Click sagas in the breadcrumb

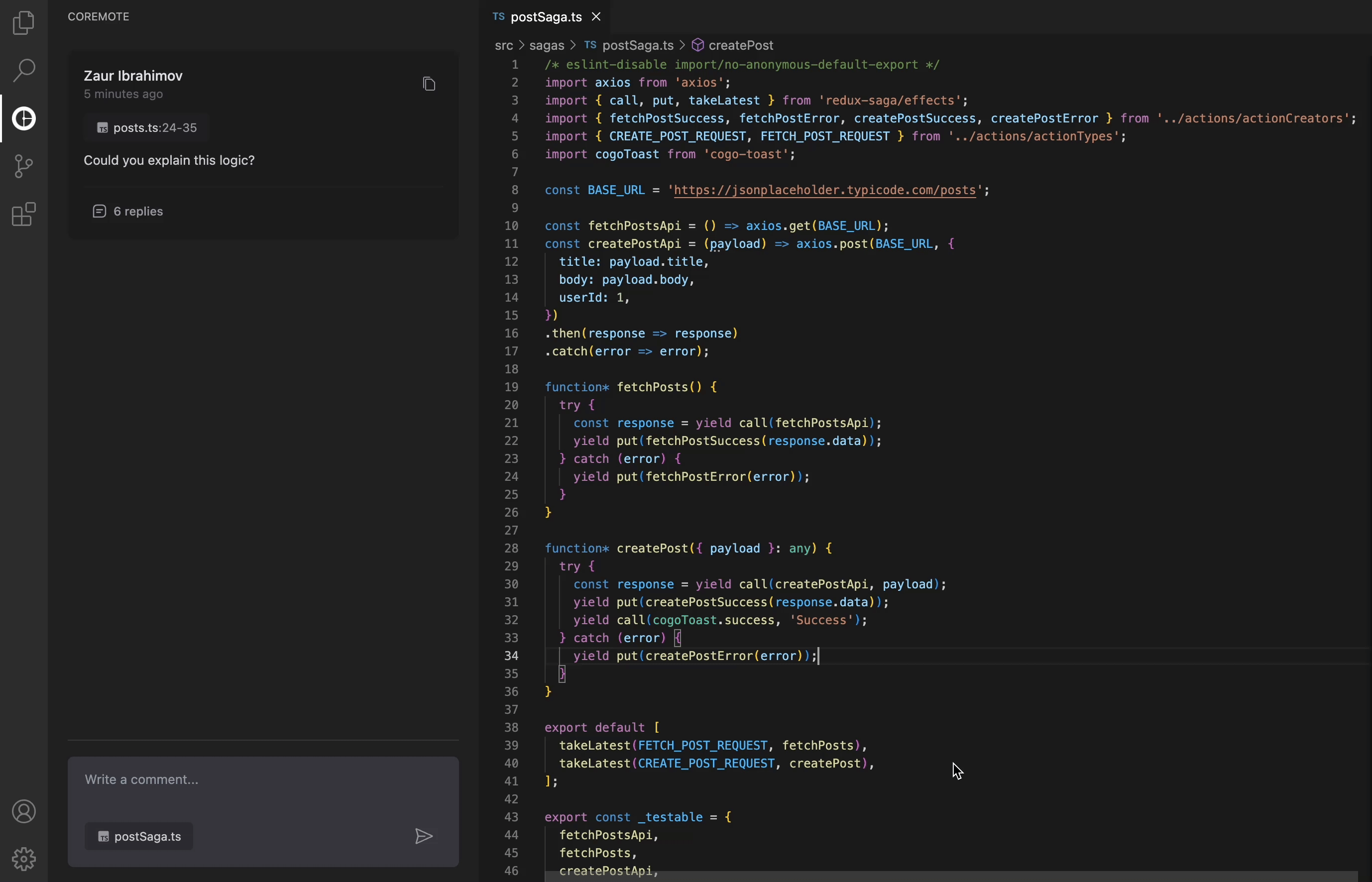click(547, 45)
